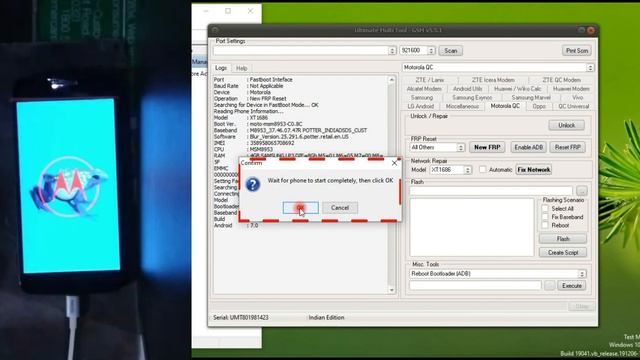Open the Oppo tab

point(539,106)
